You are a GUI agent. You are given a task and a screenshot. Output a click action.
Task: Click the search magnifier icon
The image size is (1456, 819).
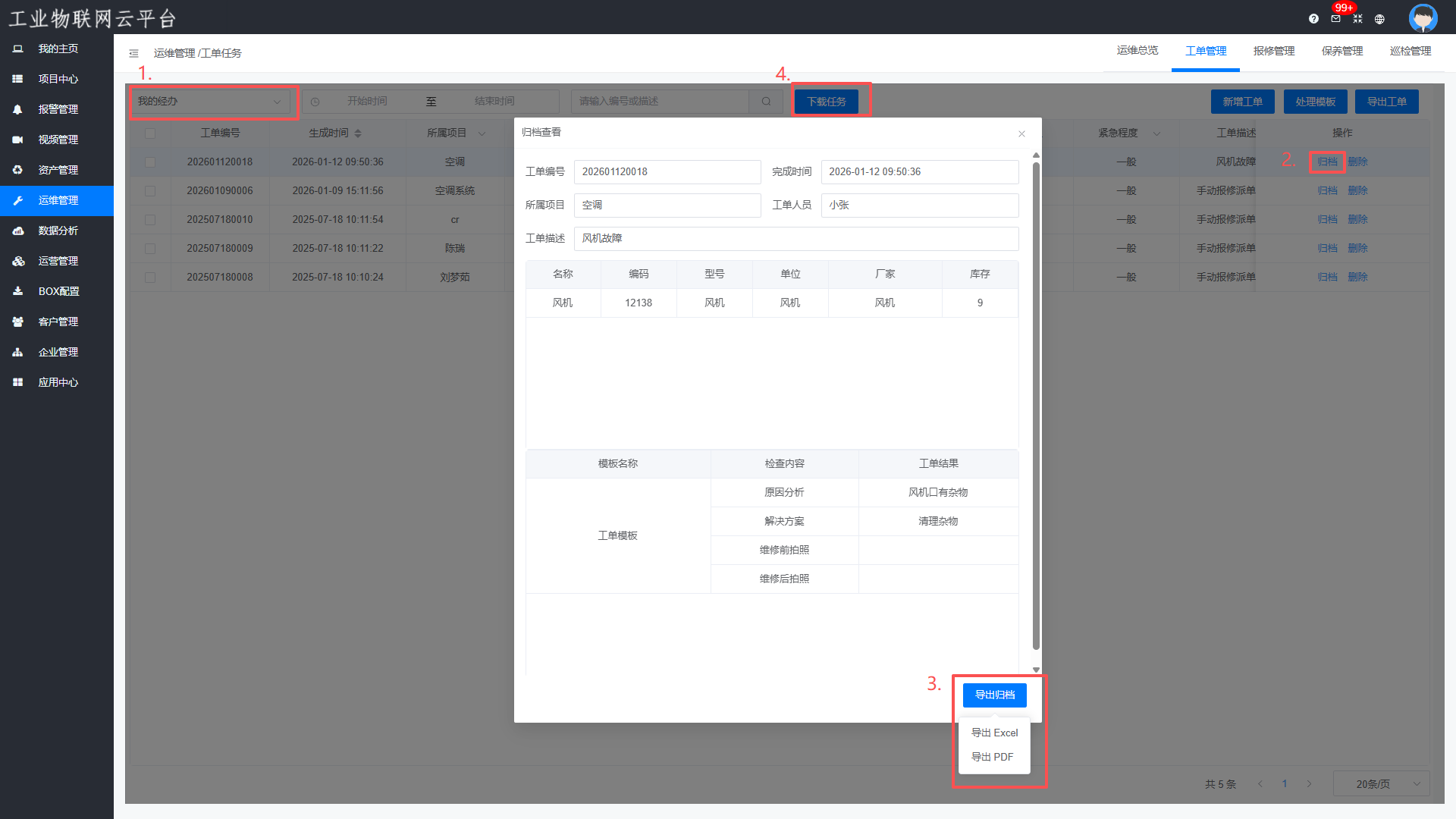[766, 102]
